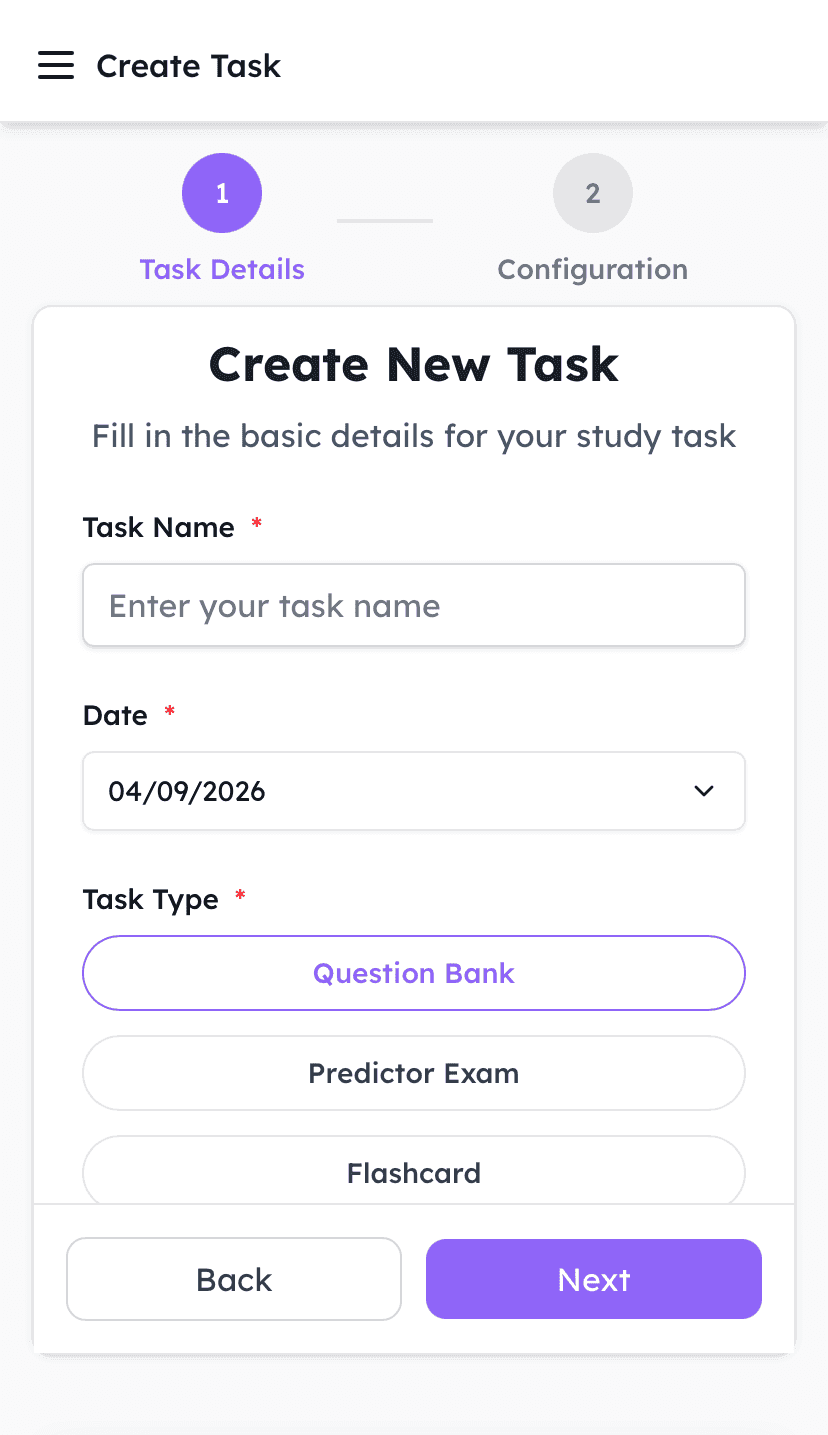Screen dimensions: 828x1435
Task: Click the connector line between steps
Action: [x=385, y=220]
